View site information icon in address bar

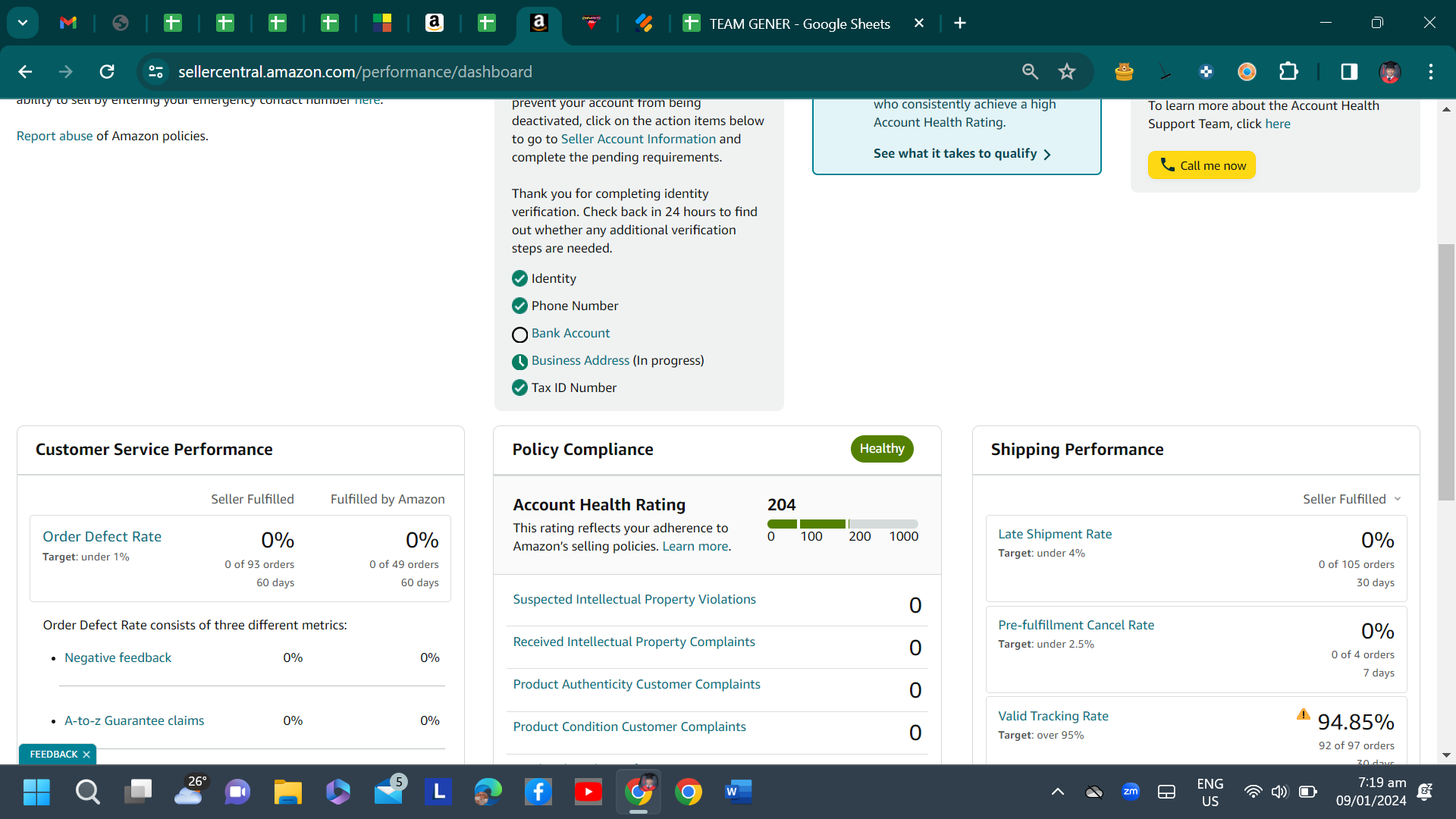(x=155, y=71)
